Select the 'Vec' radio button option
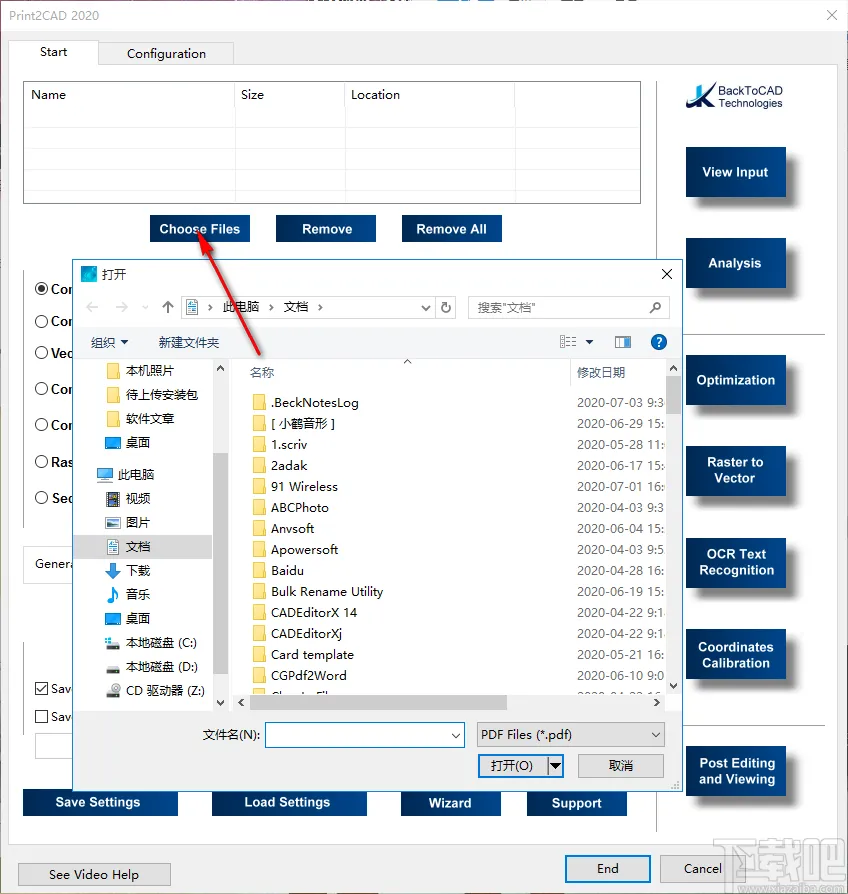This screenshot has height=894, width=848. [x=41, y=353]
